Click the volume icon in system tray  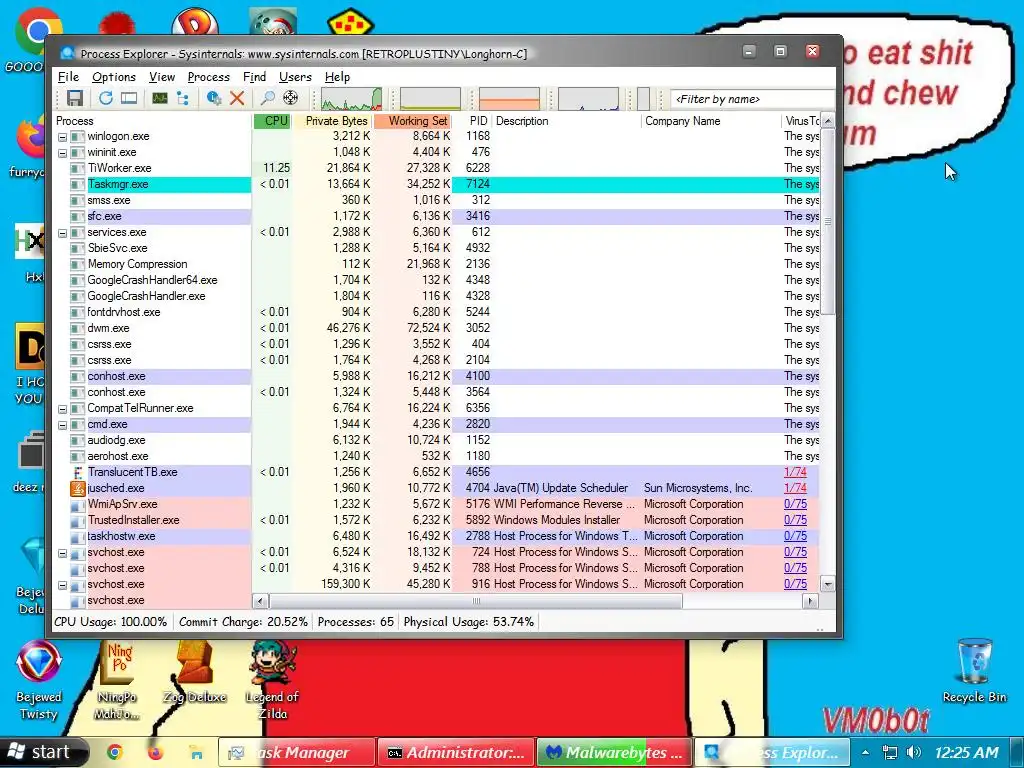click(x=914, y=752)
